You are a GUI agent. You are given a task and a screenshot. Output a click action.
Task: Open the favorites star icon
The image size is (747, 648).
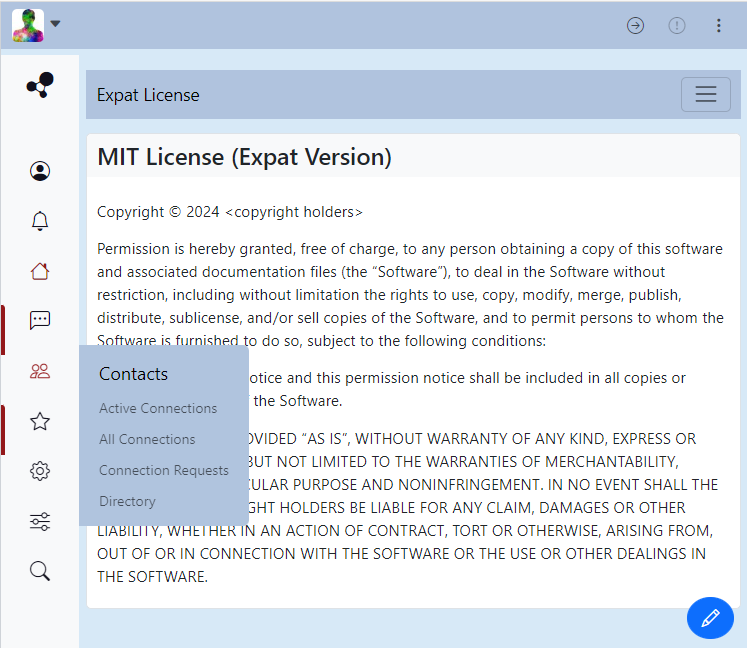40,421
